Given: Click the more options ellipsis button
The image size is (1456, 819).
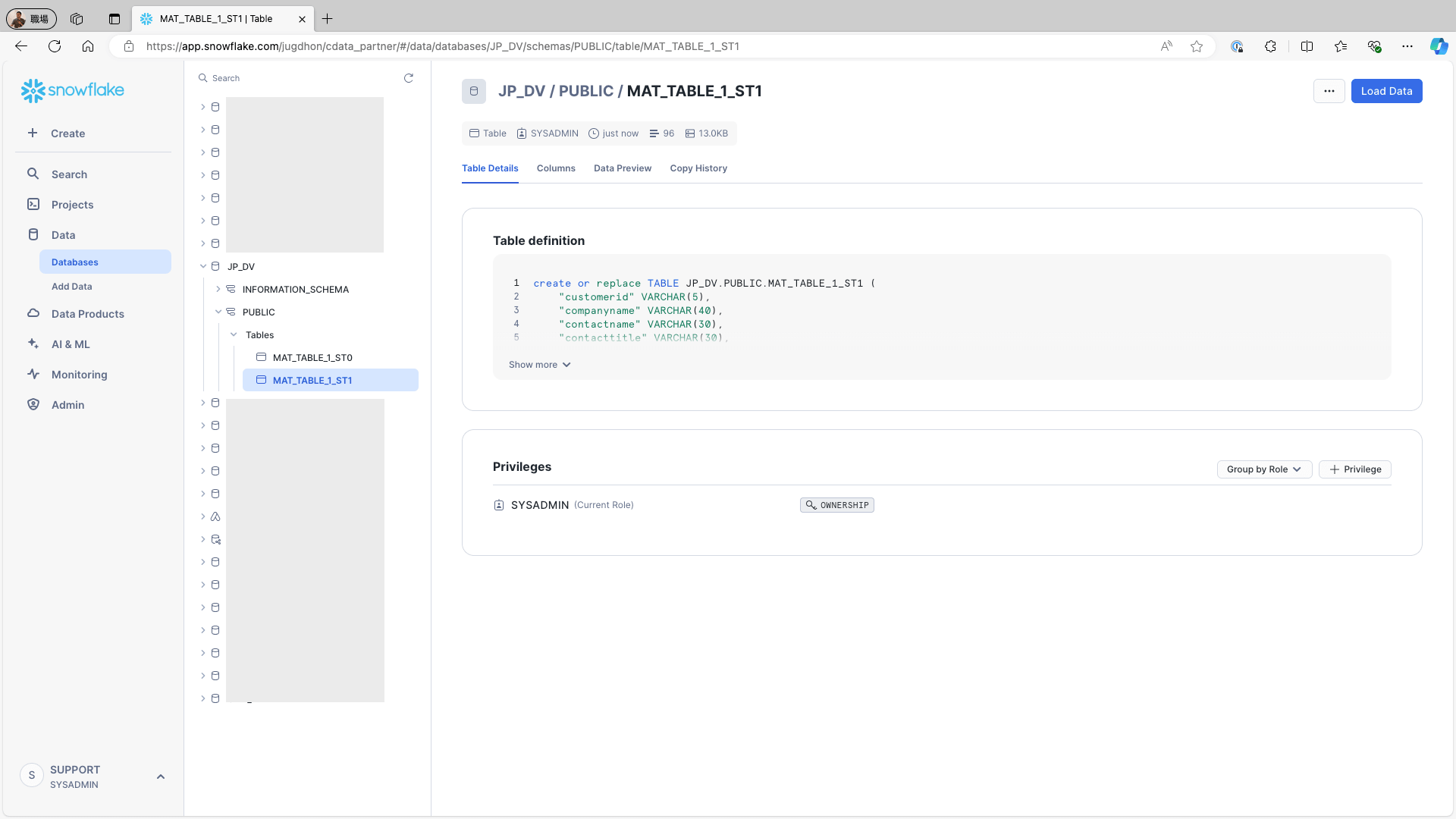Looking at the screenshot, I should tap(1329, 91).
